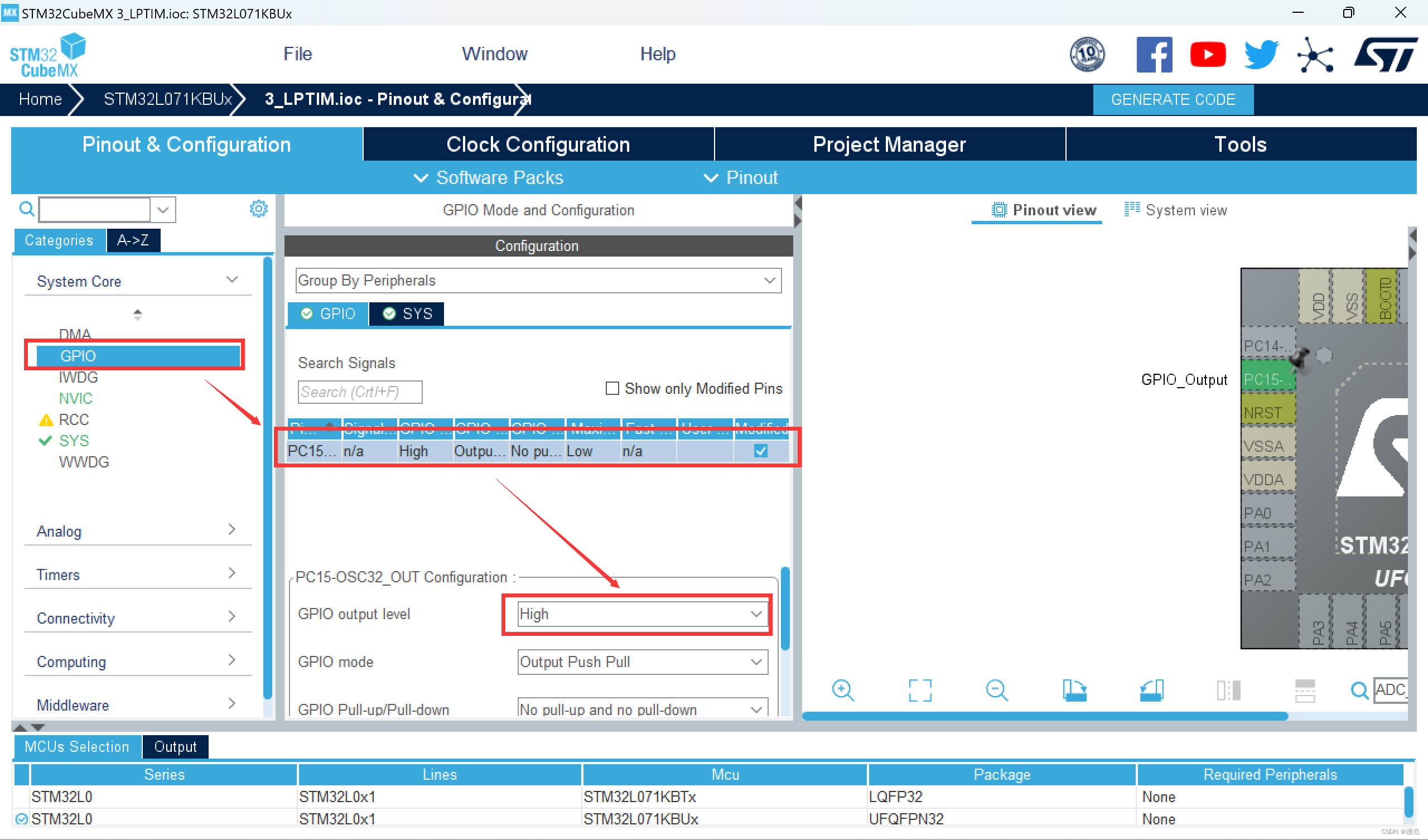Select the STM32L071KBUx row indicator
The height and width of the screenshot is (840, 1428).
(22, 818)
